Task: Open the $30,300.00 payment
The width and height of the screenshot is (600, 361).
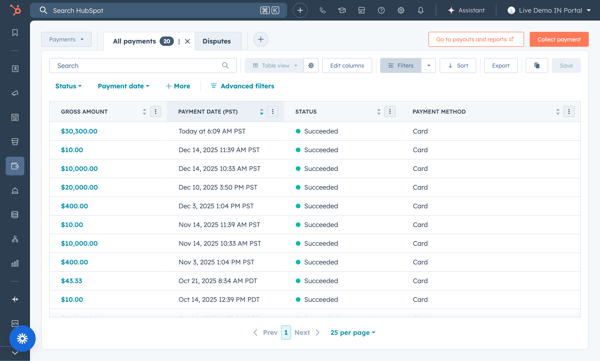Action: pos(79,131)
